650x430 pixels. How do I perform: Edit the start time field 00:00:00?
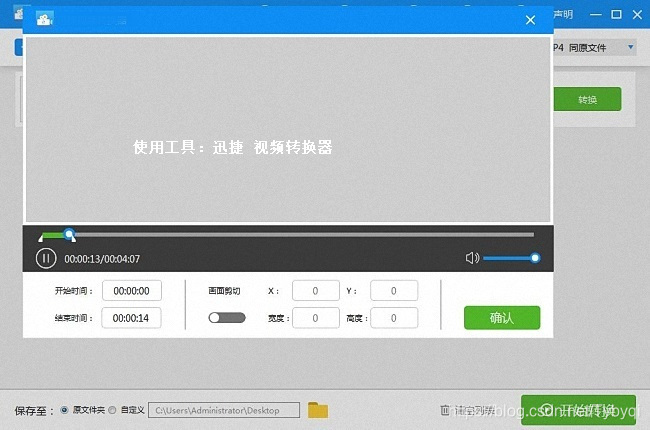132,291
